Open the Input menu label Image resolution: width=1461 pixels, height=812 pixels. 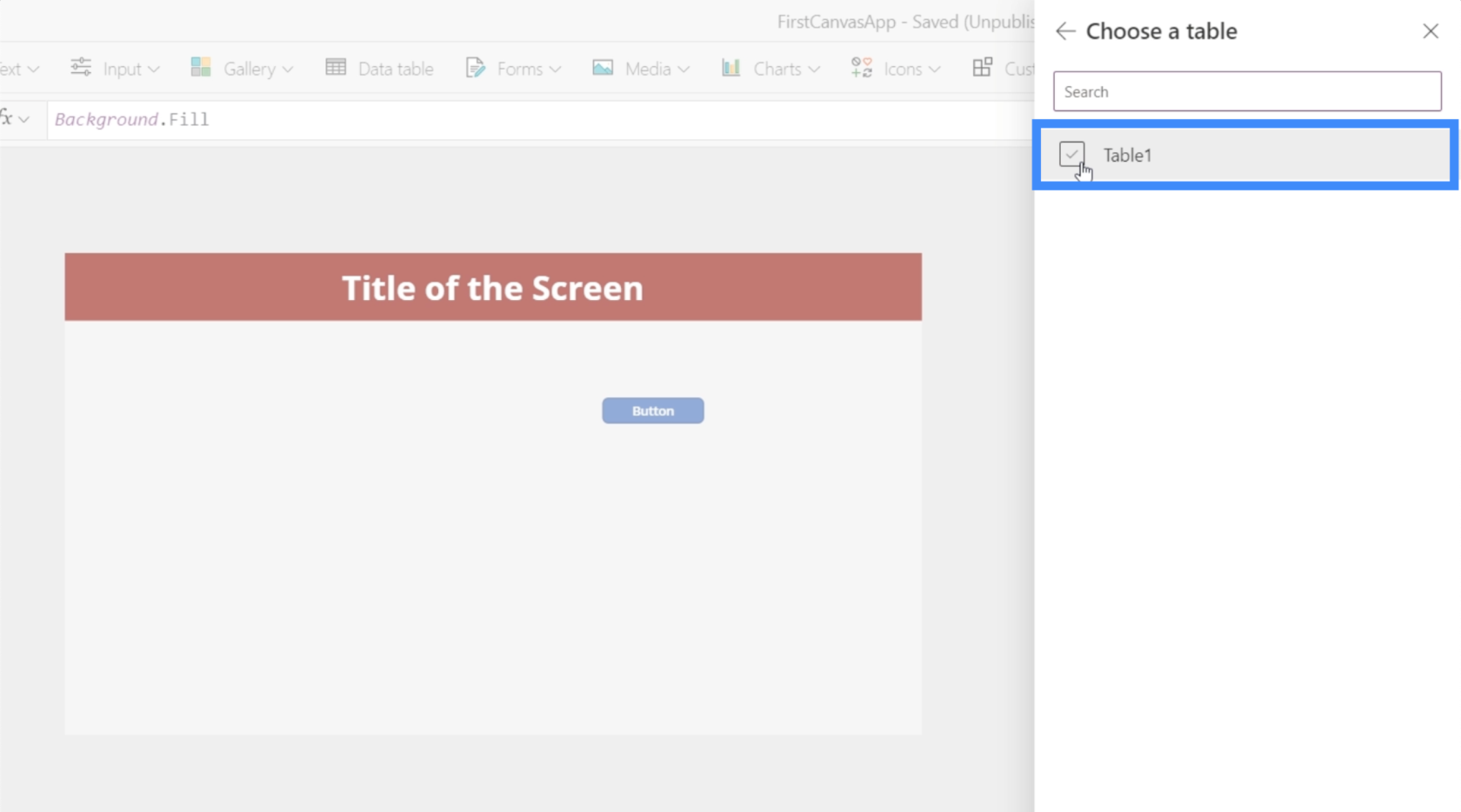[122, 69]
